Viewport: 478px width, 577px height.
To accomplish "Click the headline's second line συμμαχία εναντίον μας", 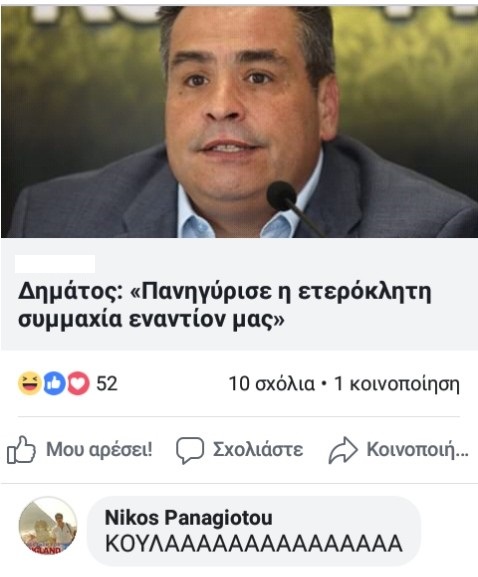I will 151,319.
